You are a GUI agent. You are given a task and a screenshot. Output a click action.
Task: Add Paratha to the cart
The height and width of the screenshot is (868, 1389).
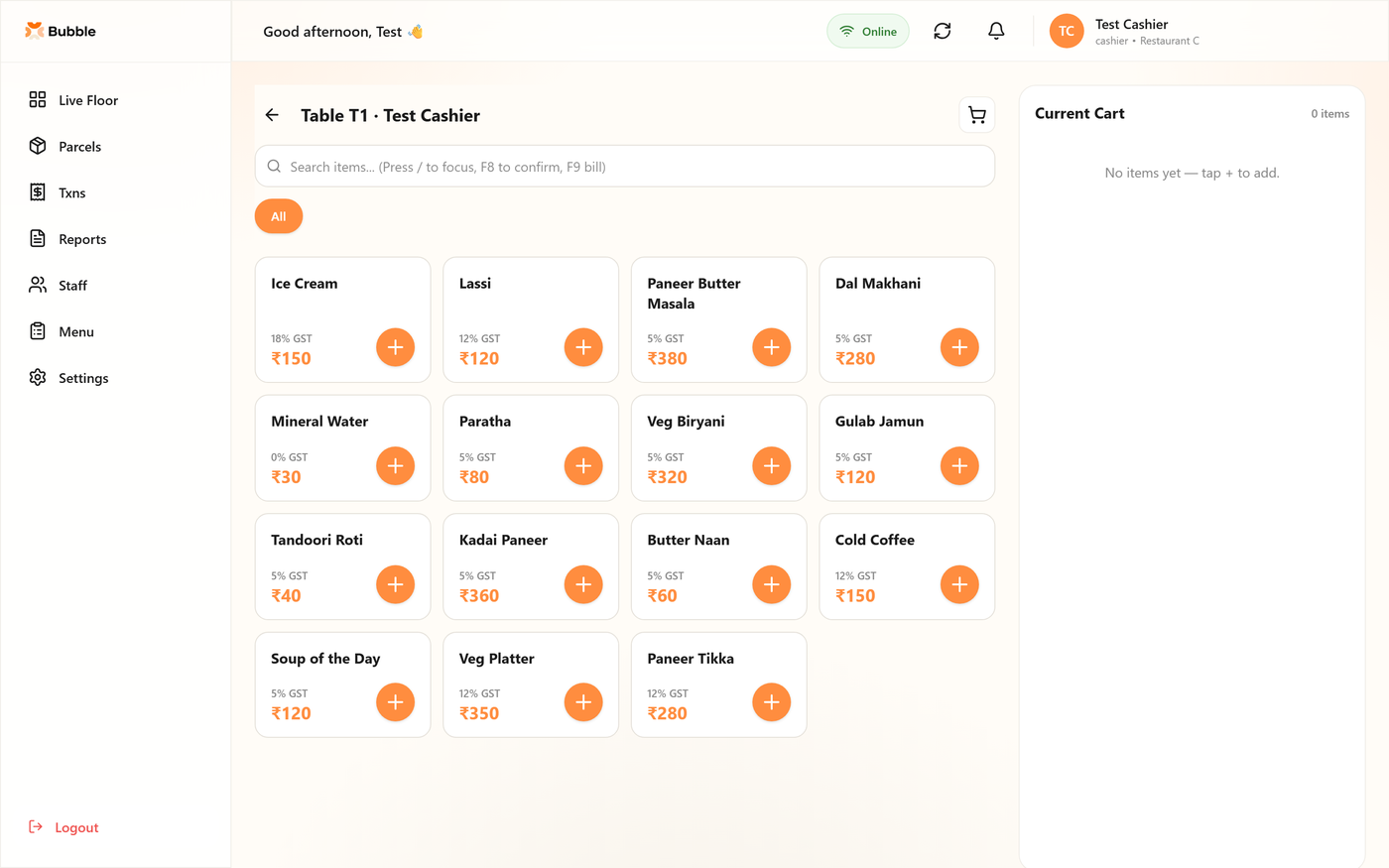583,466
